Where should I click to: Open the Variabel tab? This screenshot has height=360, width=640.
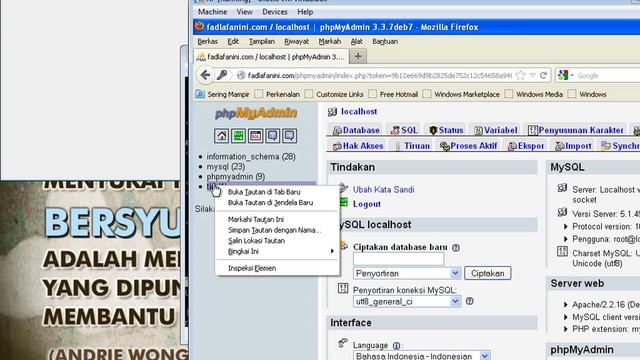[x=496, y=130]
